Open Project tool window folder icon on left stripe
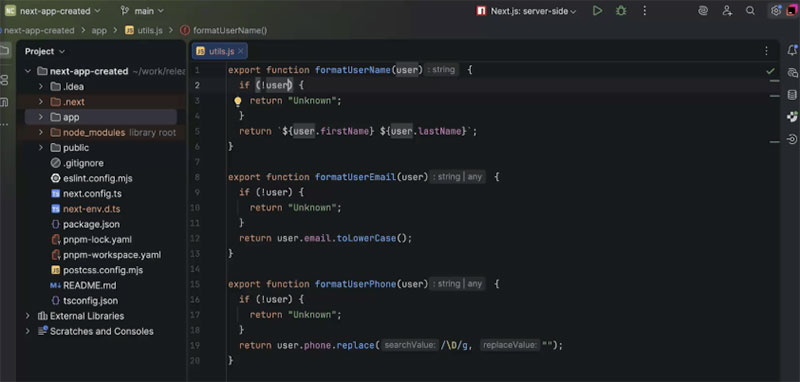Viewport: 800px width, 382px height. [x=5, y=50]
